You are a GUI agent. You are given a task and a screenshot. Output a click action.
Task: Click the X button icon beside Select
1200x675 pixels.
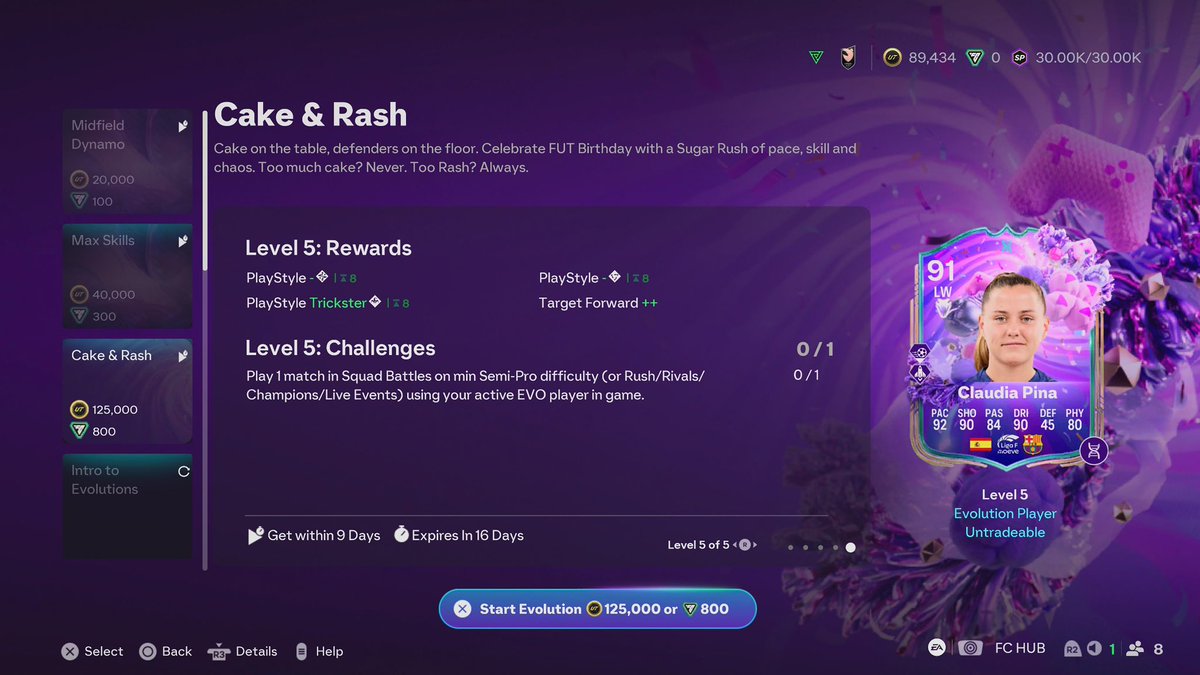coord(70,651)
